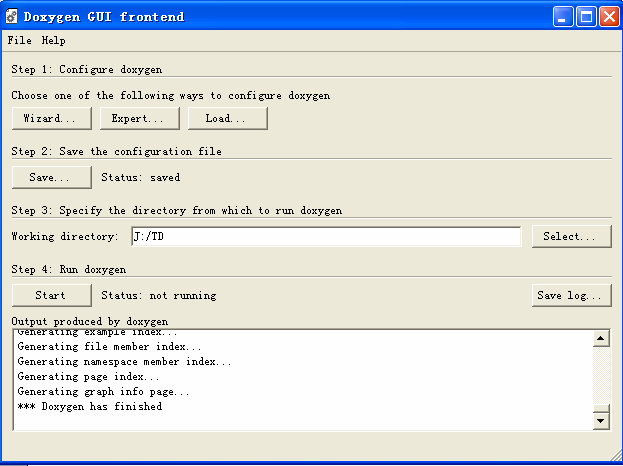Click Load... to load a configuration

[x=228, y=118]
